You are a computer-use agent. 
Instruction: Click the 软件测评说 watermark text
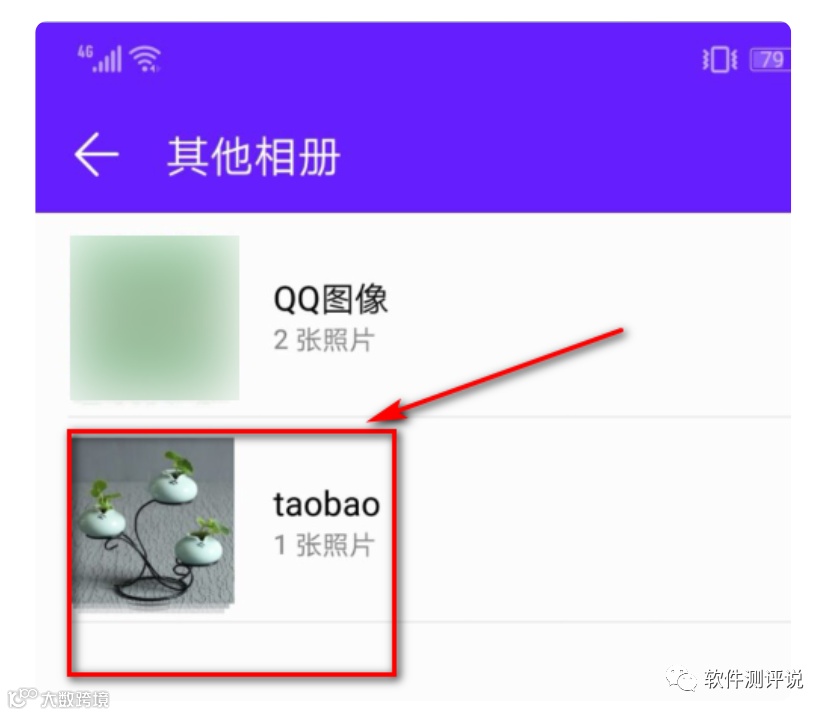753,679
